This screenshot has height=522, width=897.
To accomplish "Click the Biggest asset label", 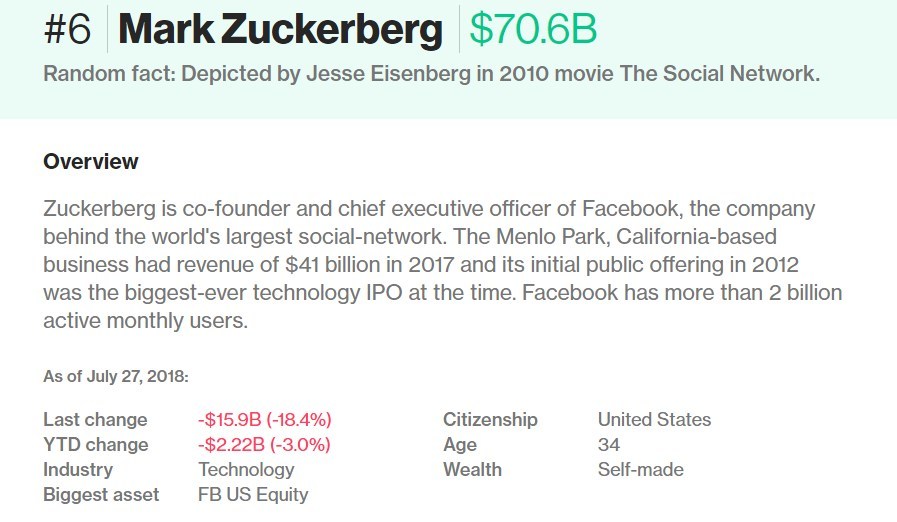I will pos(101,495).
